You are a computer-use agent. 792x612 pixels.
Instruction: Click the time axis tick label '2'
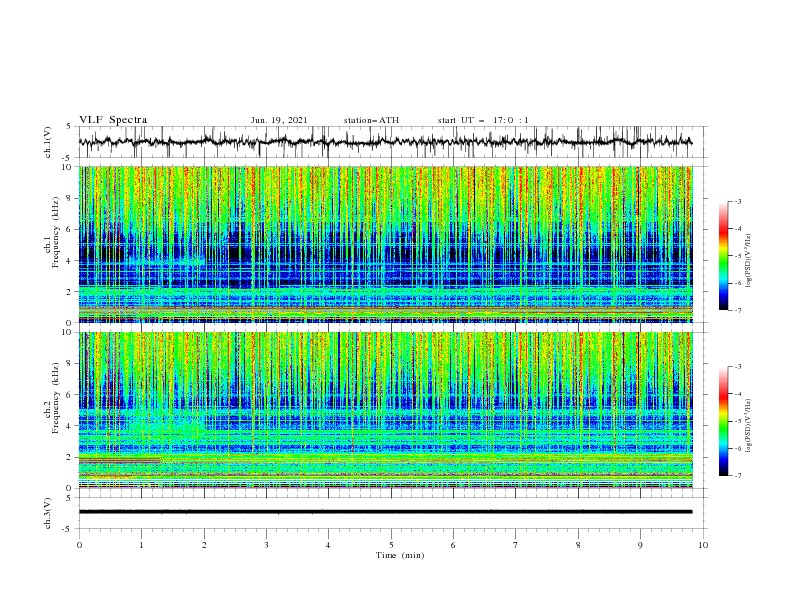(x=204, y=545)
